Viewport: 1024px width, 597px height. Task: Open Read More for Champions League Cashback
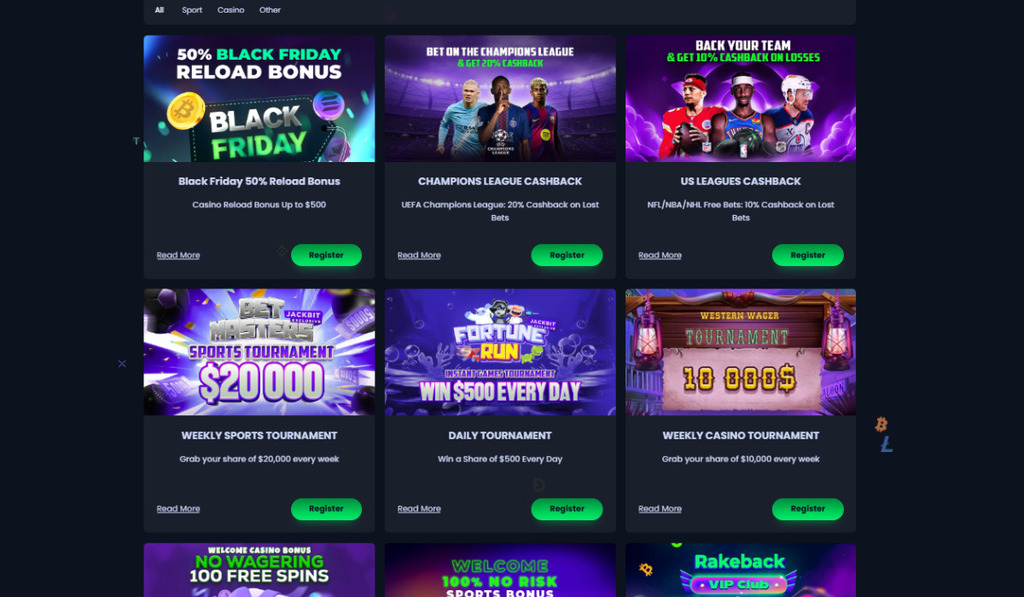(x=419, y=255)
